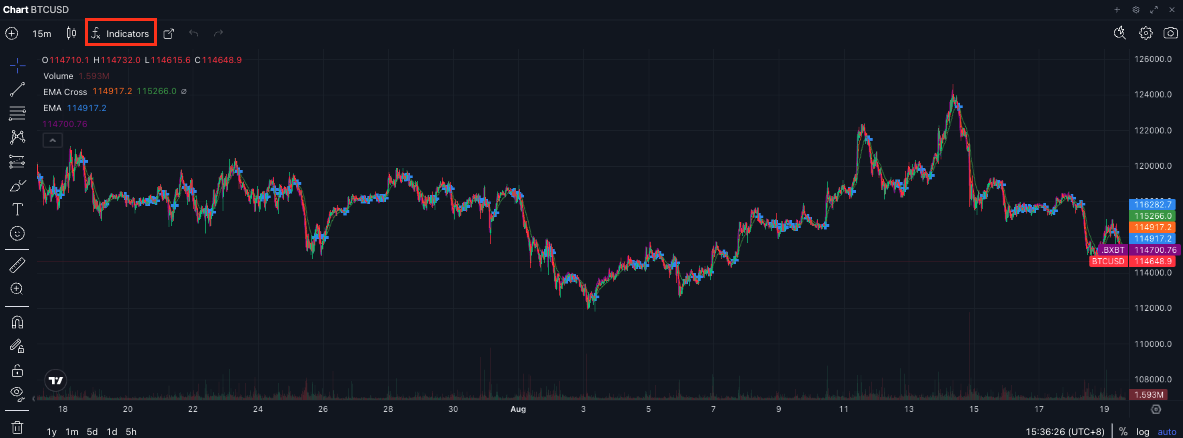Click the 15:36:26 (UTC+8) timezone label

pyautogui.click(x=1067, y=432)
